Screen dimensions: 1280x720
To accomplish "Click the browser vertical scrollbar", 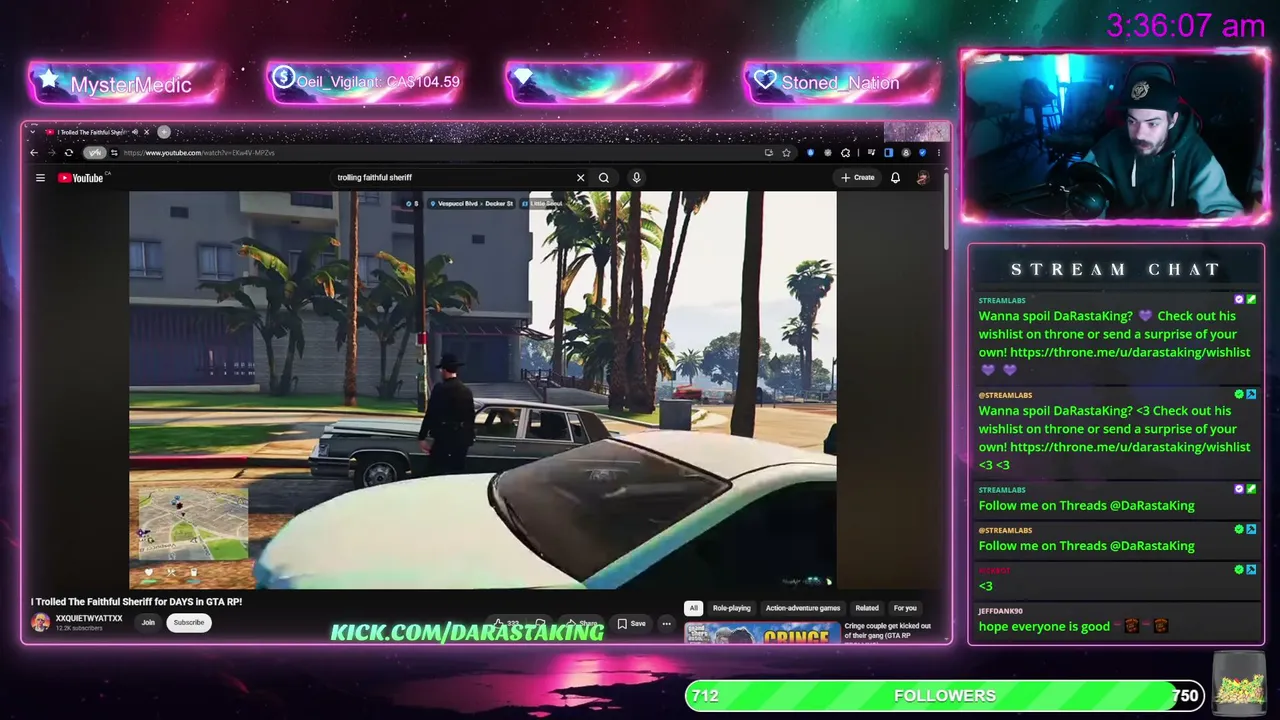I will pos(944,210).
